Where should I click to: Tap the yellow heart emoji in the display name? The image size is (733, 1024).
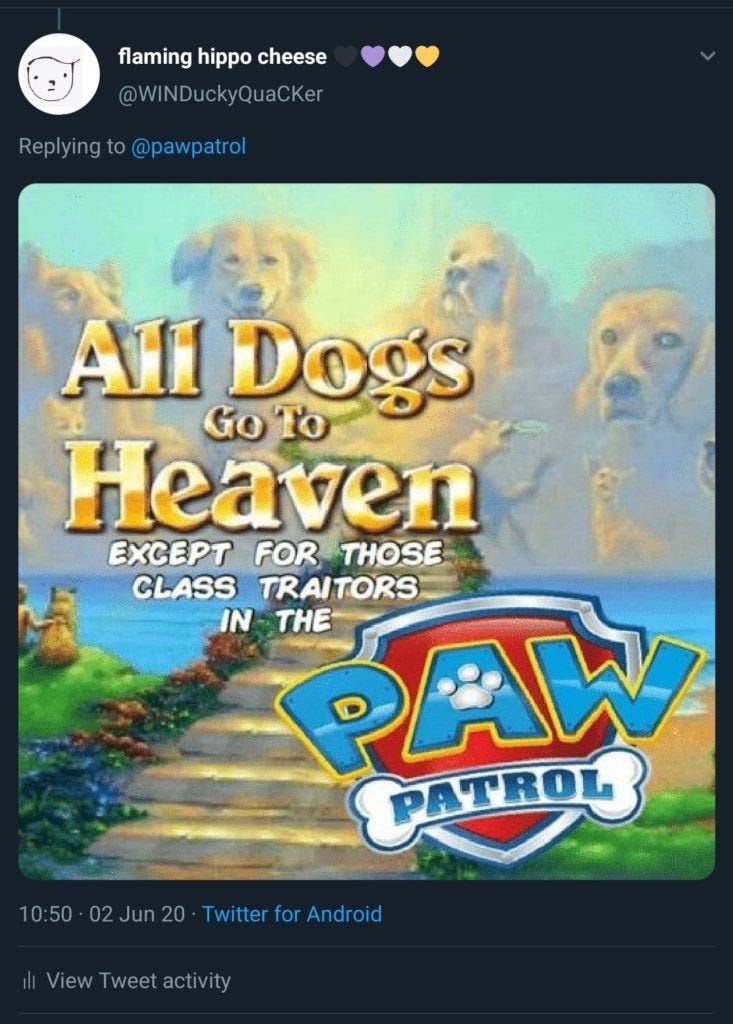pyautogui.click(x=427, y=57)
